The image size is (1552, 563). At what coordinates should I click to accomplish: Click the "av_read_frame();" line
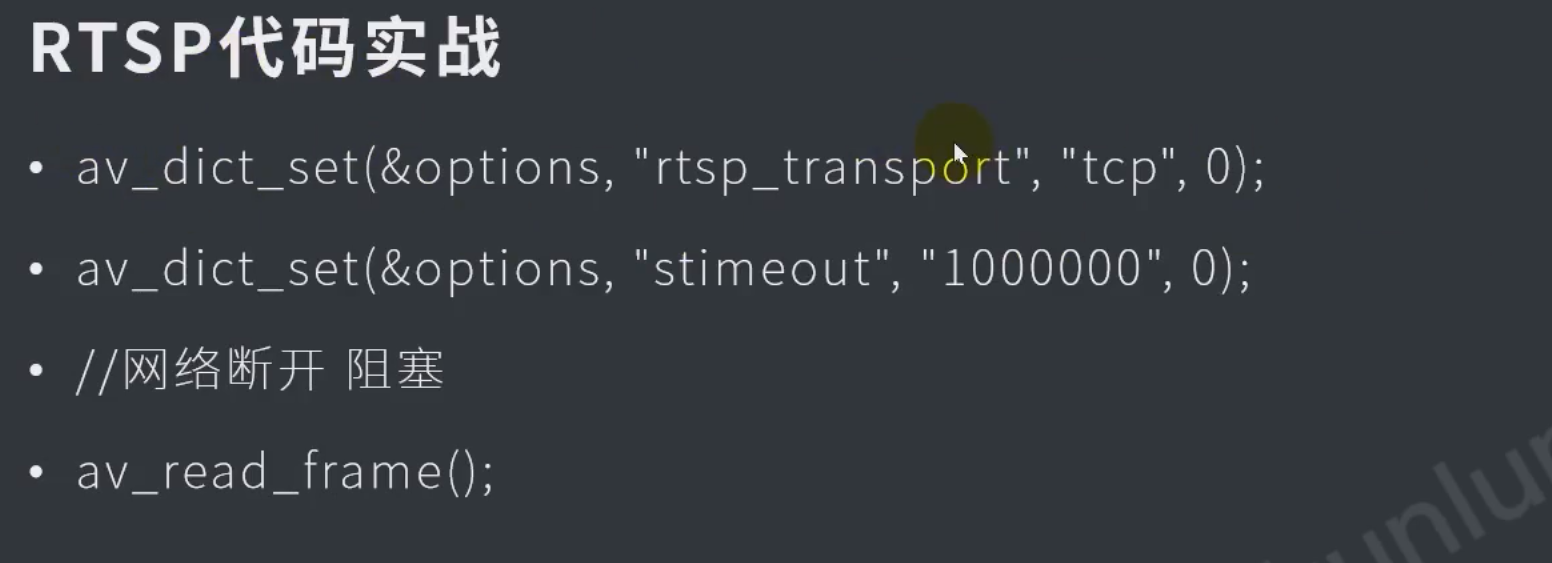(285, 472)
